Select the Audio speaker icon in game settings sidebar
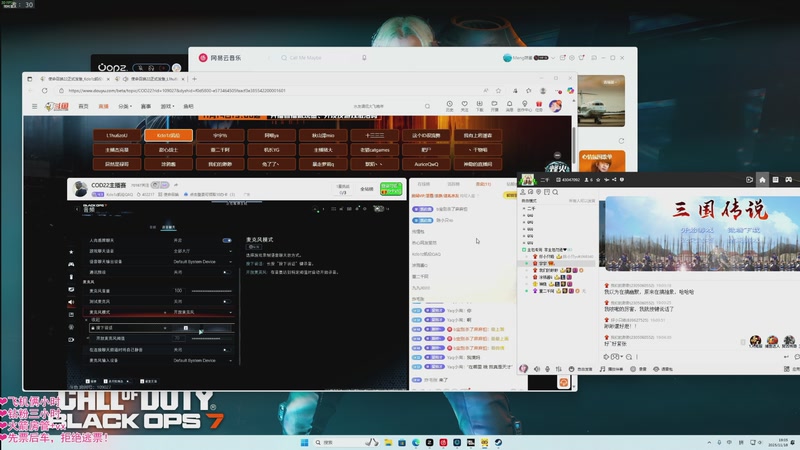The height and width of the screenshot is (450, 800). [x=71, y=302]
